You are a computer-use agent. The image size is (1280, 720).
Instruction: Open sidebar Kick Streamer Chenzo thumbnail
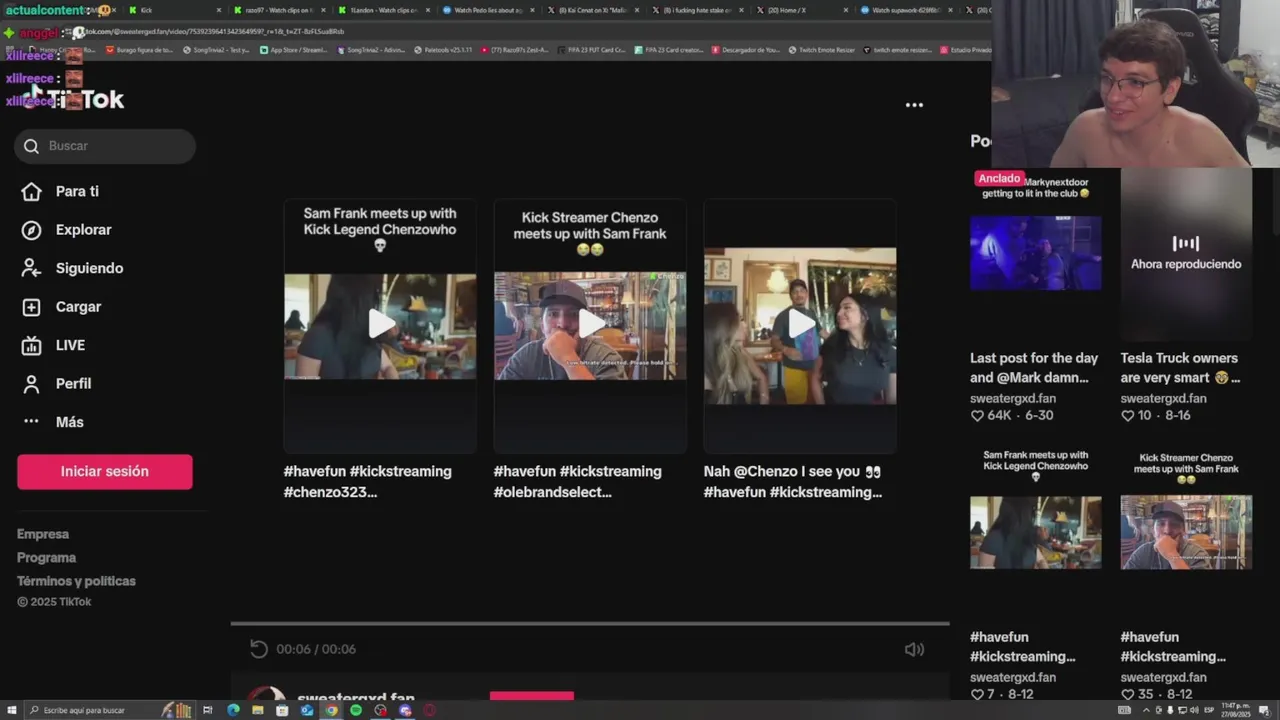(1186, 532)
